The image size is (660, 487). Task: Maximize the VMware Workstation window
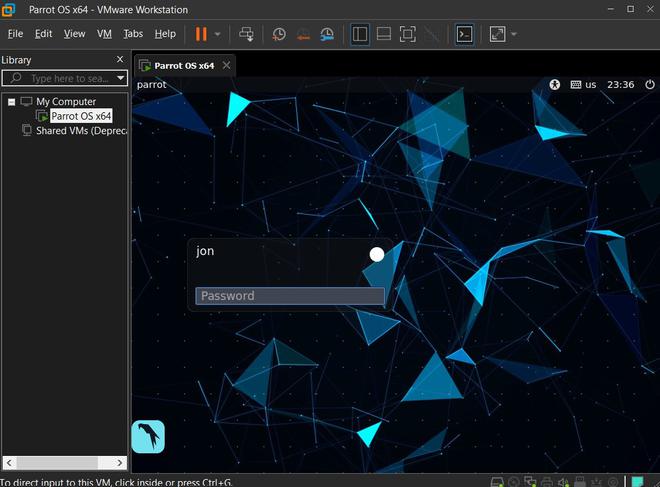pyautogui.click(x=631, y=9)
